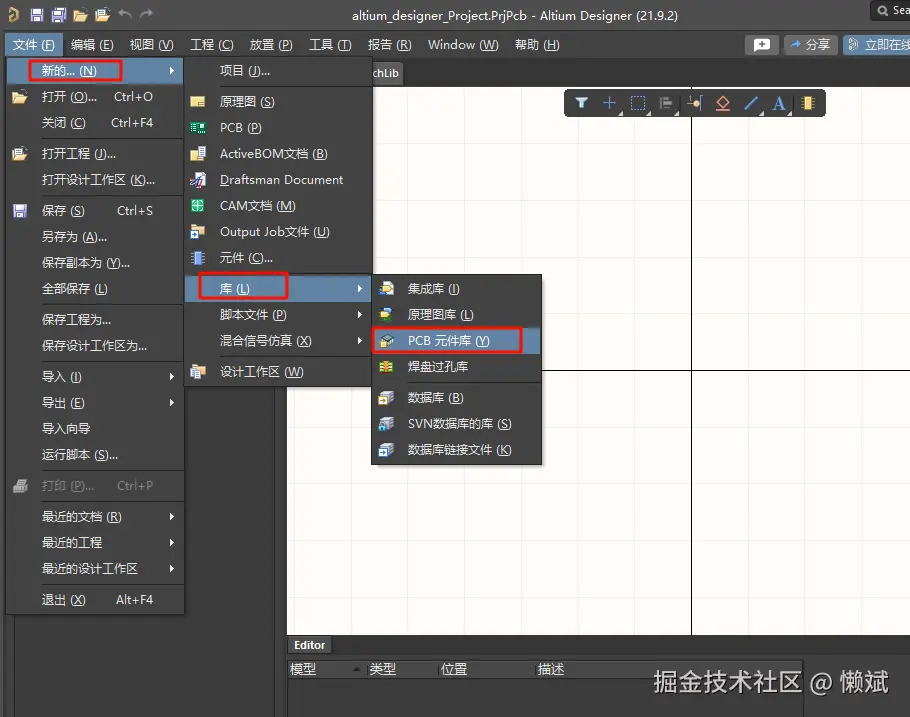Screen dimensions: 910x717
Task: Choose CAM文档 (M) item
Action: 278,206
